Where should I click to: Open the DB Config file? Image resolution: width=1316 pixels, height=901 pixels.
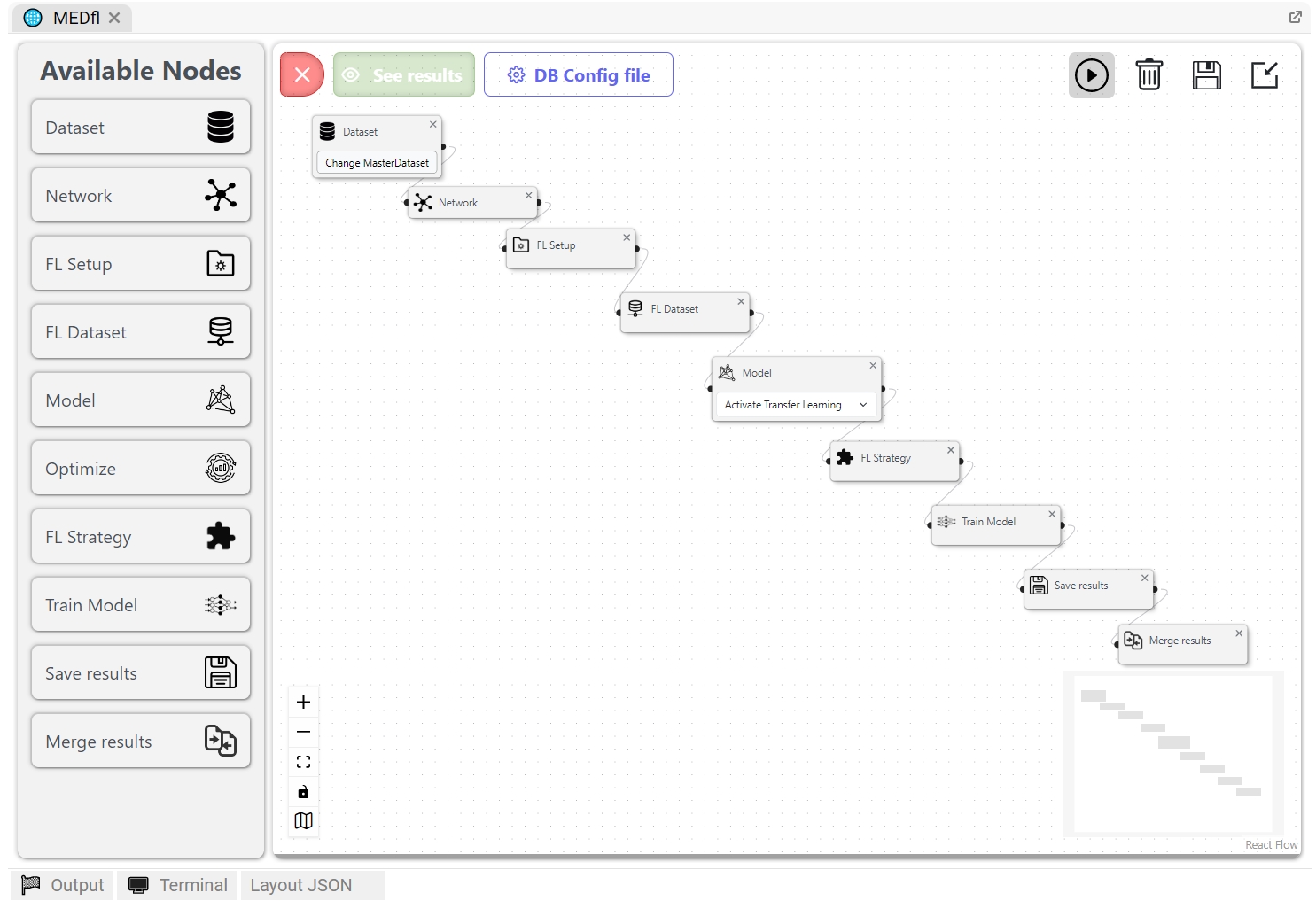click(x=578, y=75)
